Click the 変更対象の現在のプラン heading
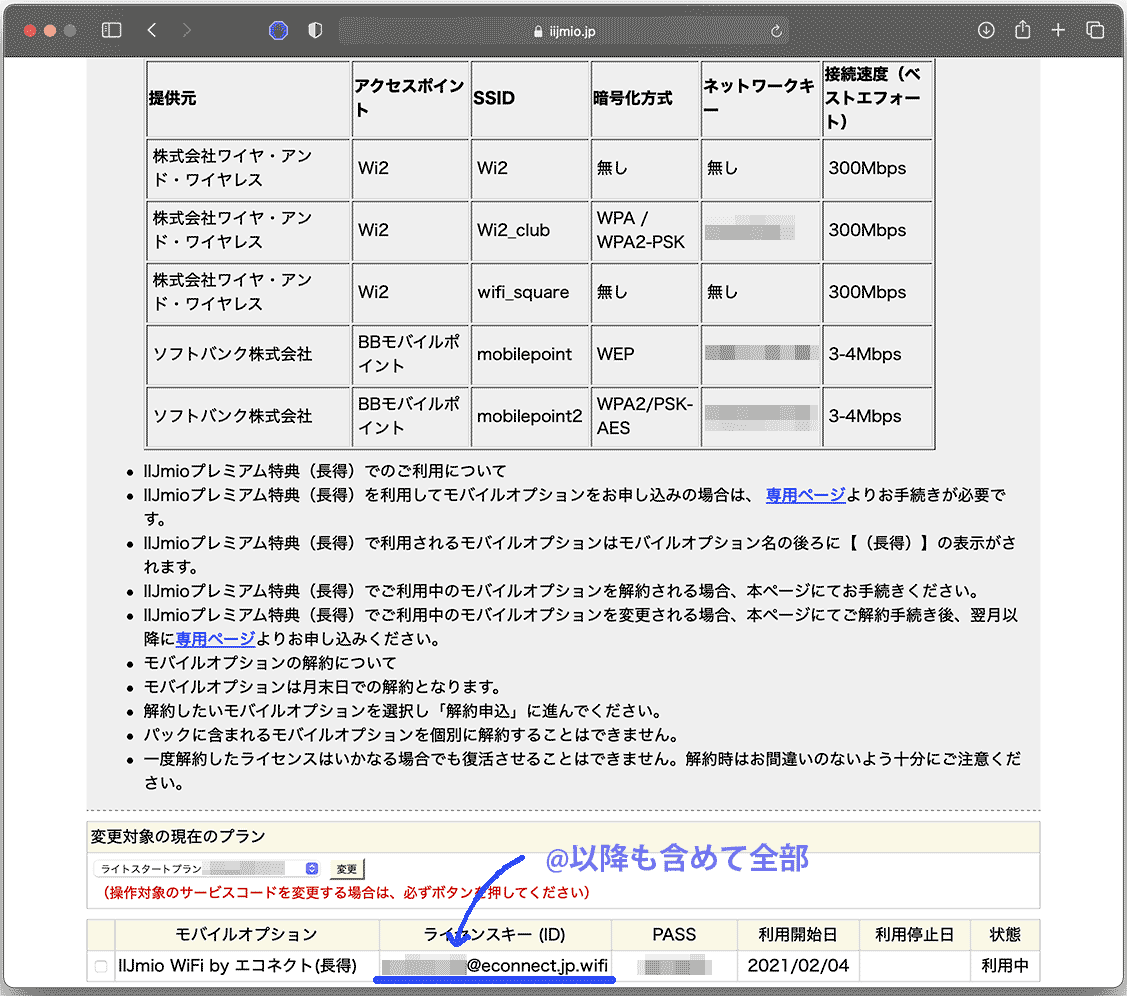The width and height of the screenshot is (1127, 996). point(178,836)
